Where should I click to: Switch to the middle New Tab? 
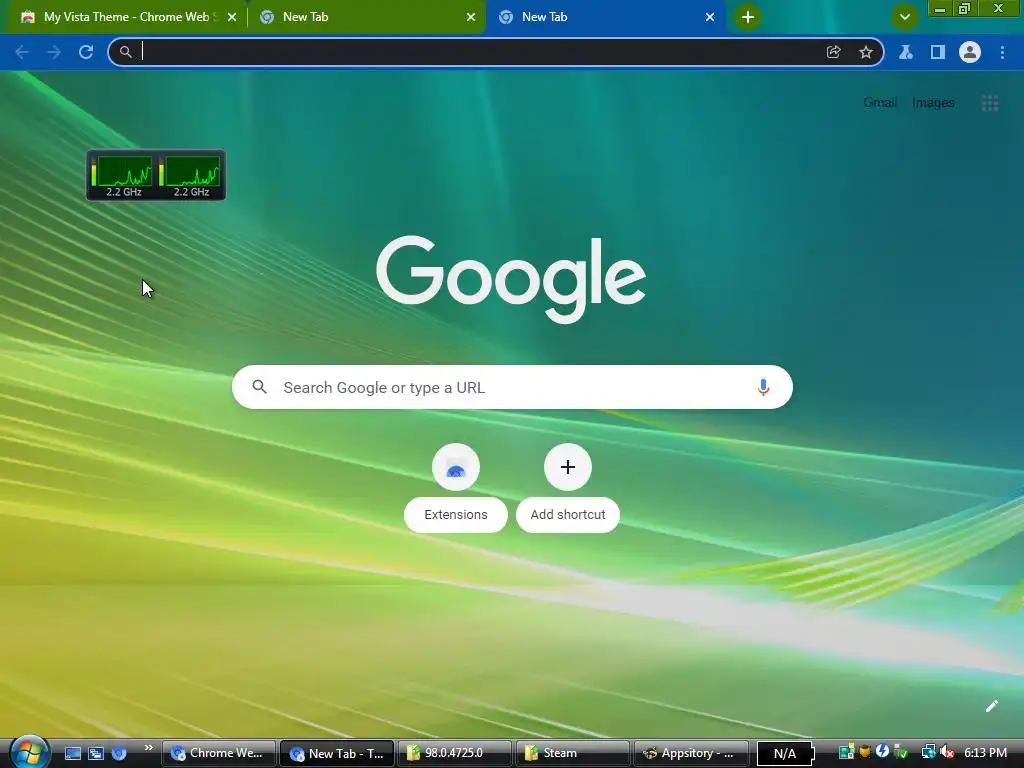[366, 17]
